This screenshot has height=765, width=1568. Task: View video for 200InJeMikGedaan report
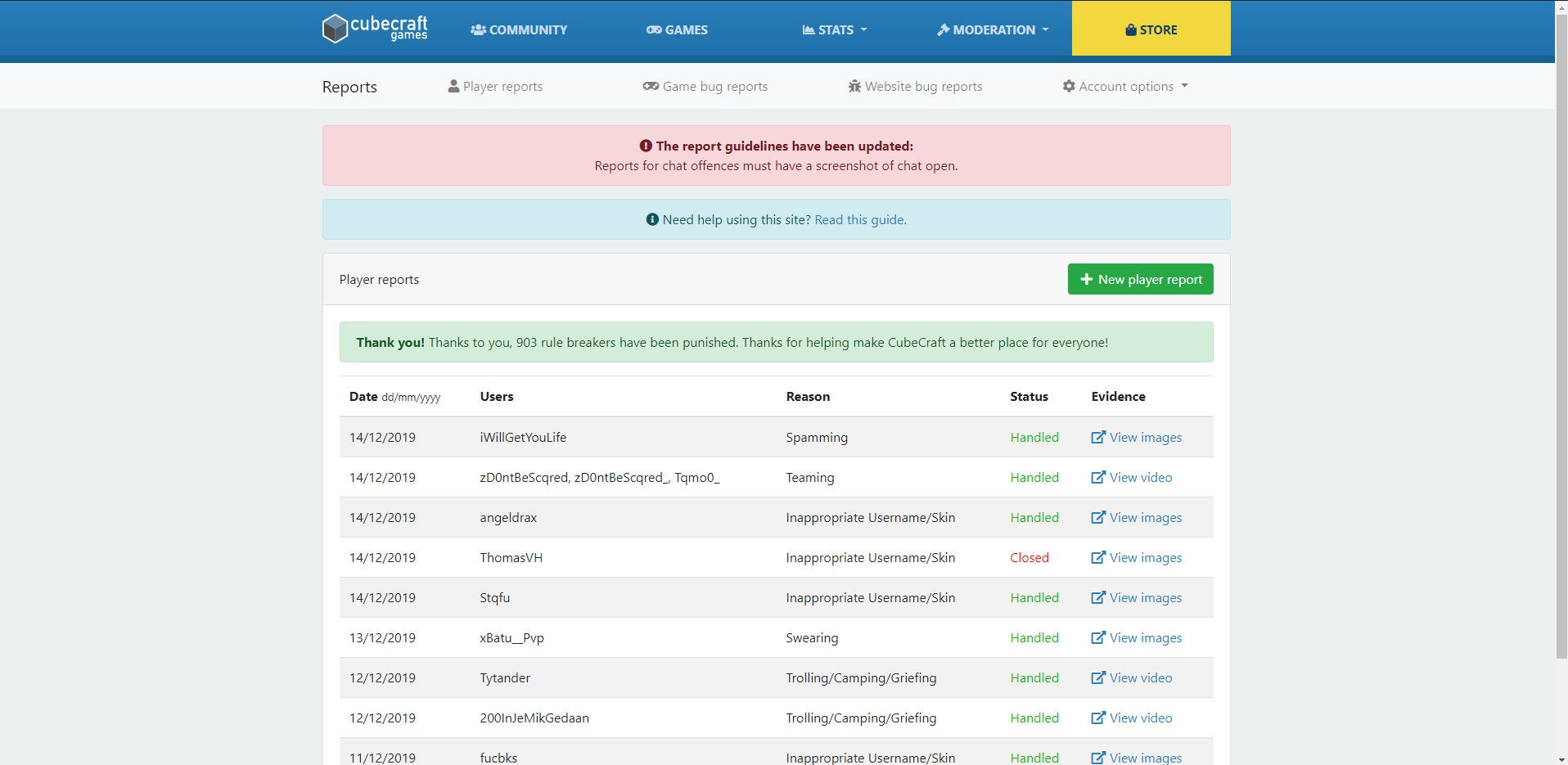[1132, 718]
